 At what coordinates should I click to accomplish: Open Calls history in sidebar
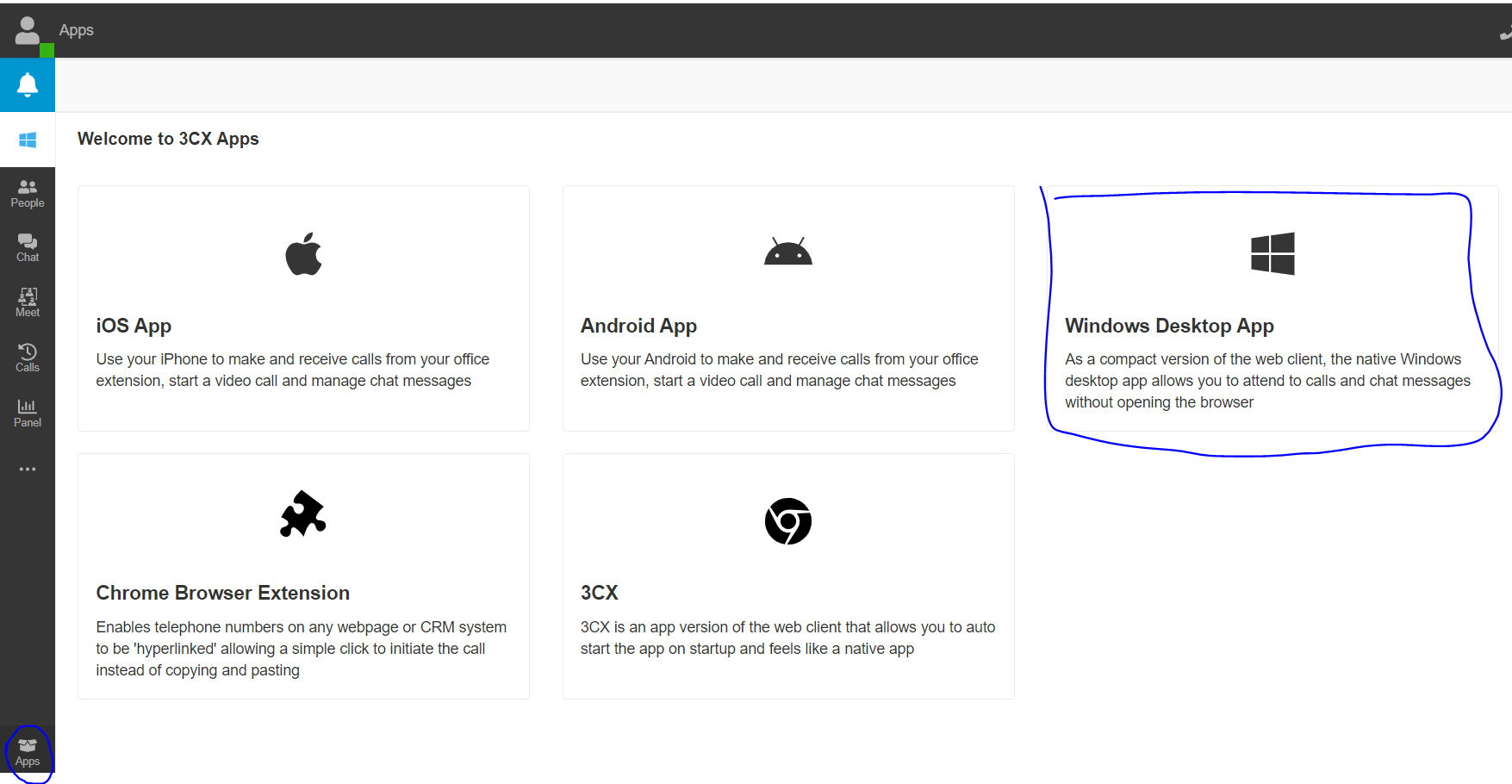pyautogui.click(x=28, y=358)
